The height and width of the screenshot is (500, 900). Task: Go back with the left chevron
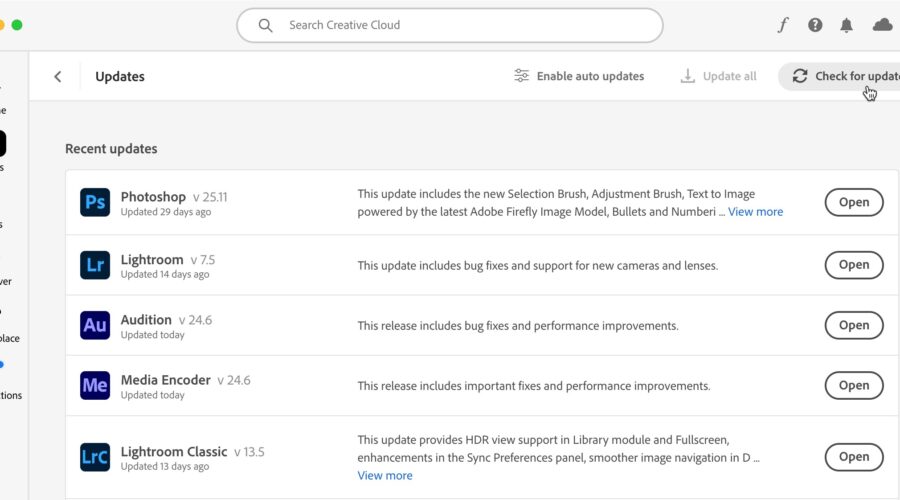tap(57, 76)
